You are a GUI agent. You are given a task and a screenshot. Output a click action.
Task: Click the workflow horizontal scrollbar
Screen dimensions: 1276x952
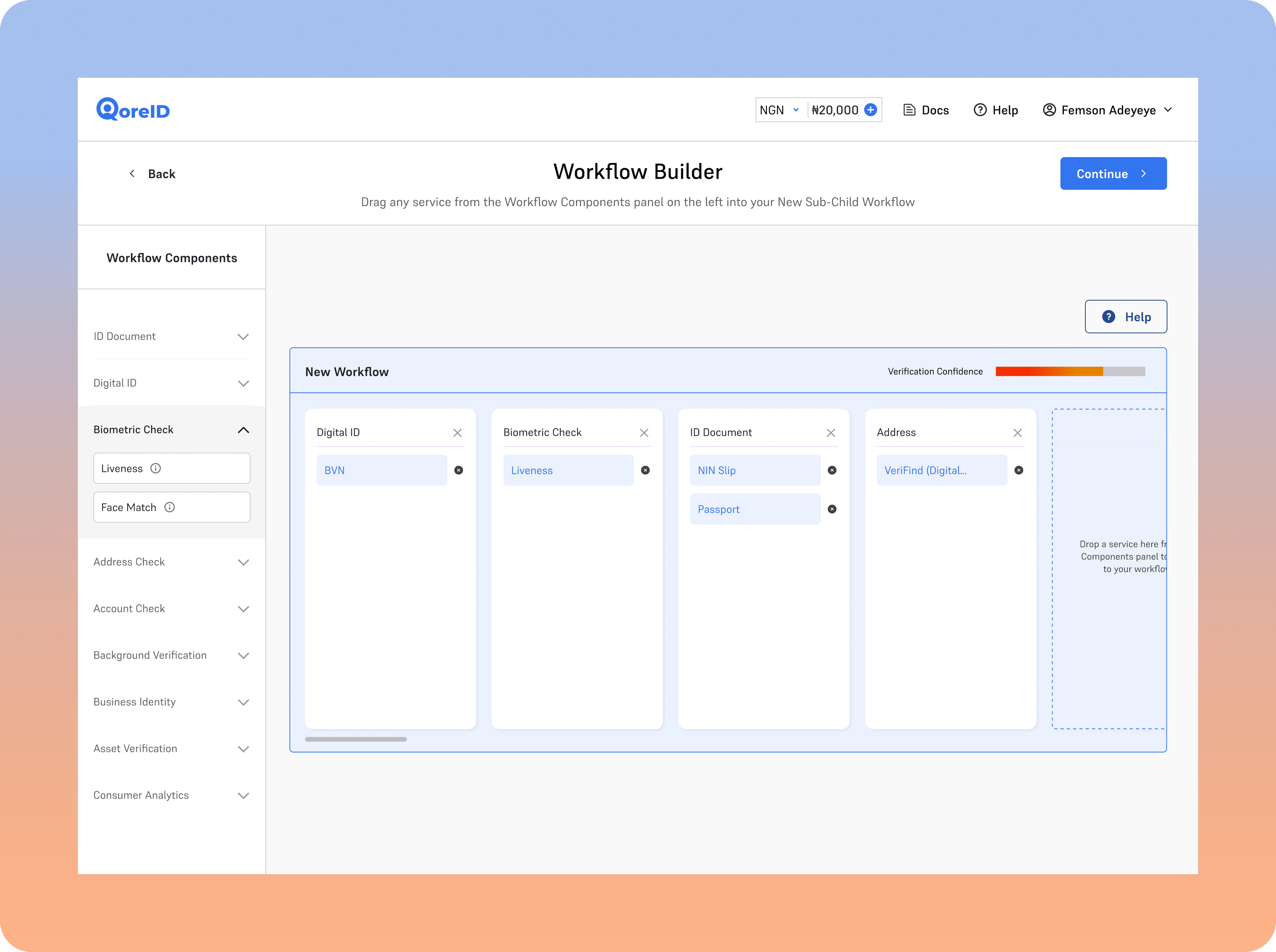click(355, 739)
